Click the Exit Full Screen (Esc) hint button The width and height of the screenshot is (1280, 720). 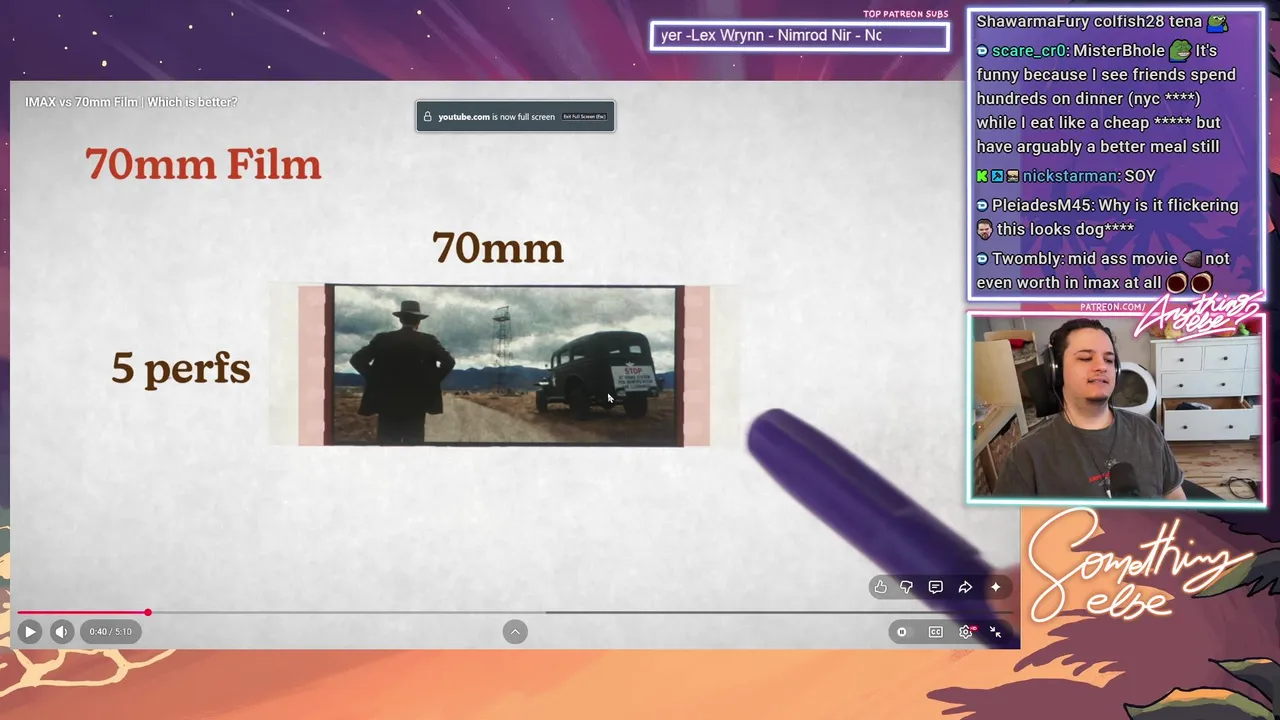coord(585,116)
